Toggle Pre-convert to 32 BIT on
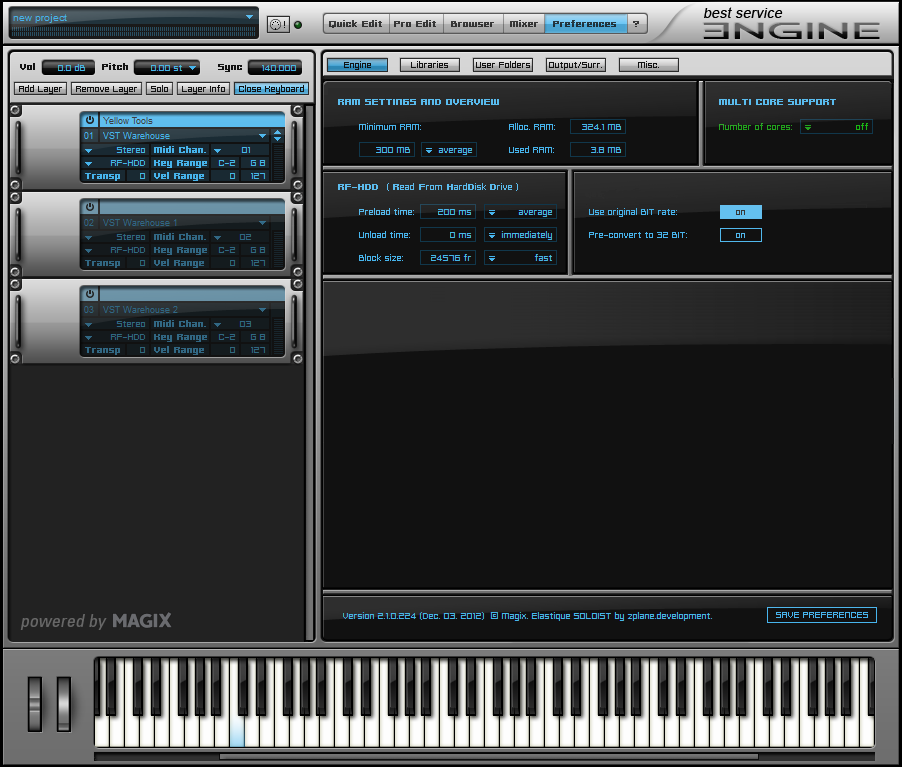This screenshot has width=902, height=767. 740,235
